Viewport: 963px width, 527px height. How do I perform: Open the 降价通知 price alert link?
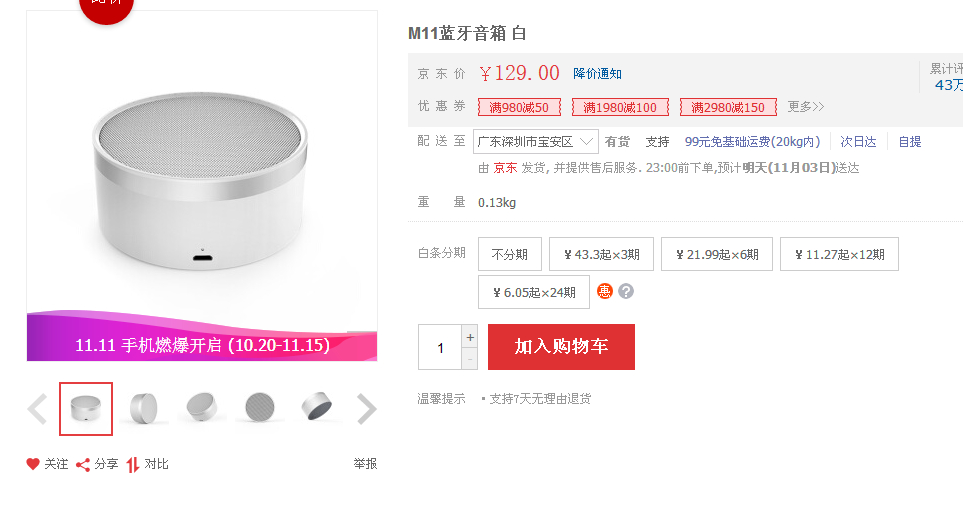point(597,74)
